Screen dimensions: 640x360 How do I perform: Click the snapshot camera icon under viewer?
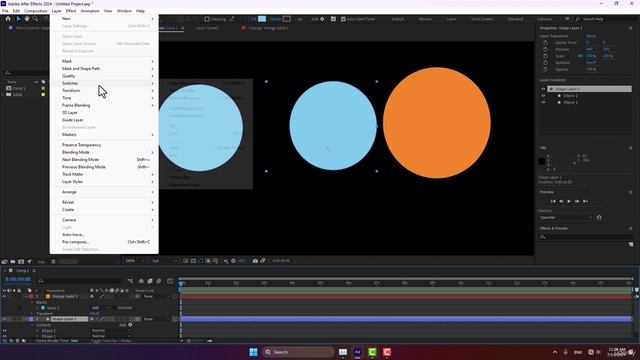click(255, 261)
